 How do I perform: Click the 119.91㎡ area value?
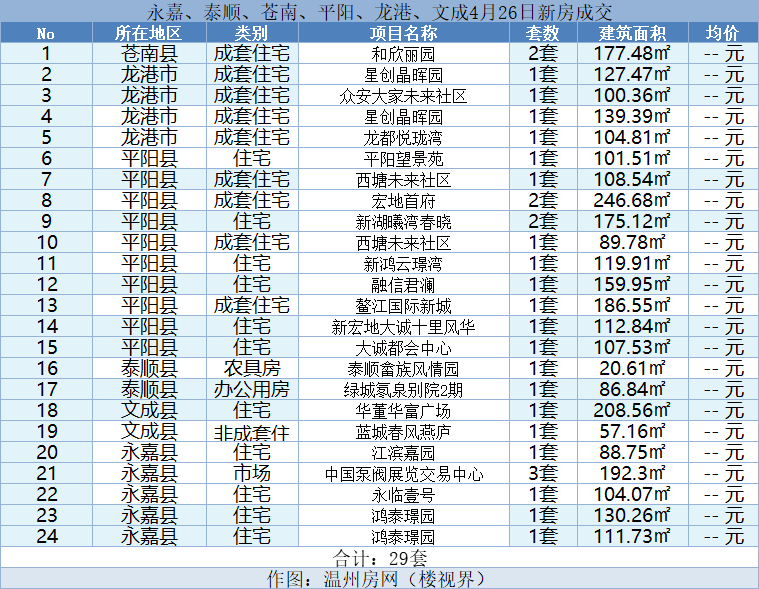click(632, 263)
